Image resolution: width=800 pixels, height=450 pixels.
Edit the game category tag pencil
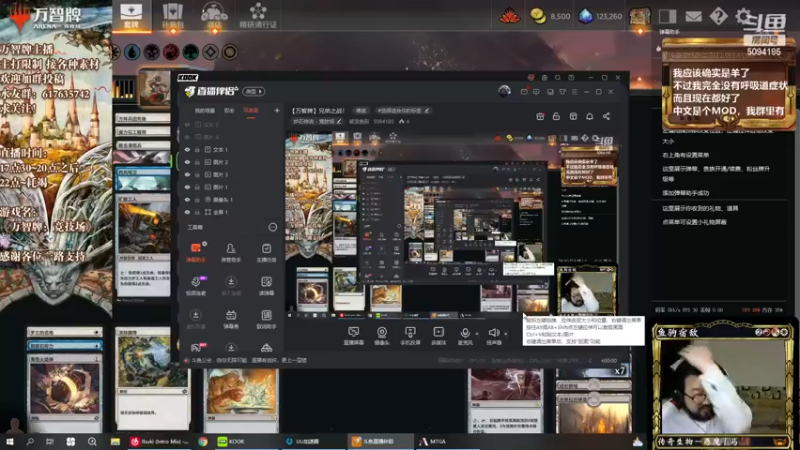point(338,121)
